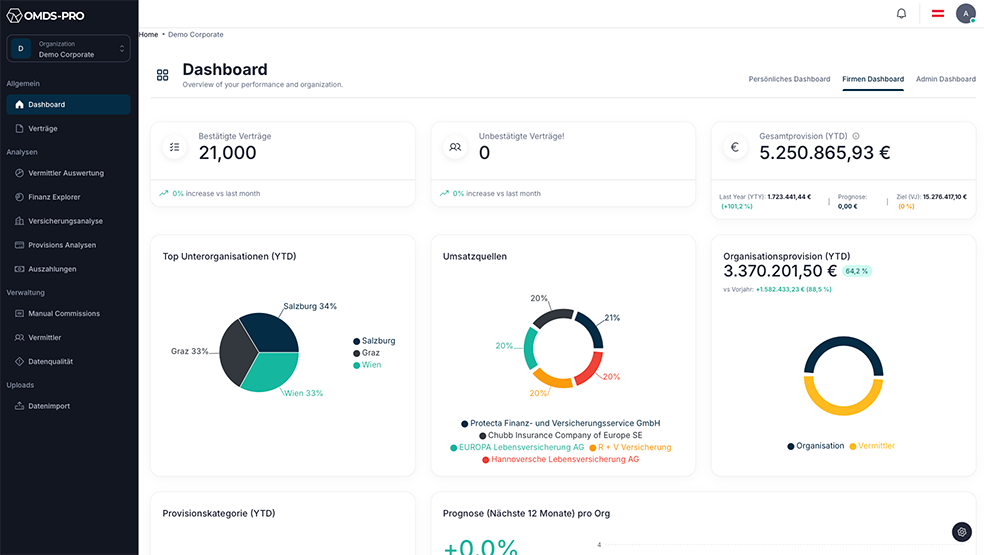Click the Bestätigte Verträge checklist icon
The width and height of the screenshot is (984, 555).
coord(175,147)
